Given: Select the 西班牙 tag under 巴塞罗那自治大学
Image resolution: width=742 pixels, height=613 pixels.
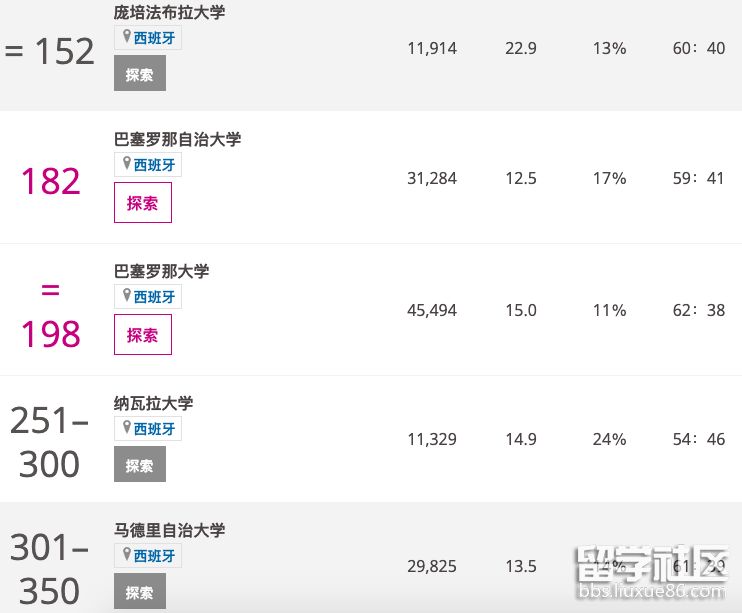Looking at the screenshot, I should coord(155,165).
